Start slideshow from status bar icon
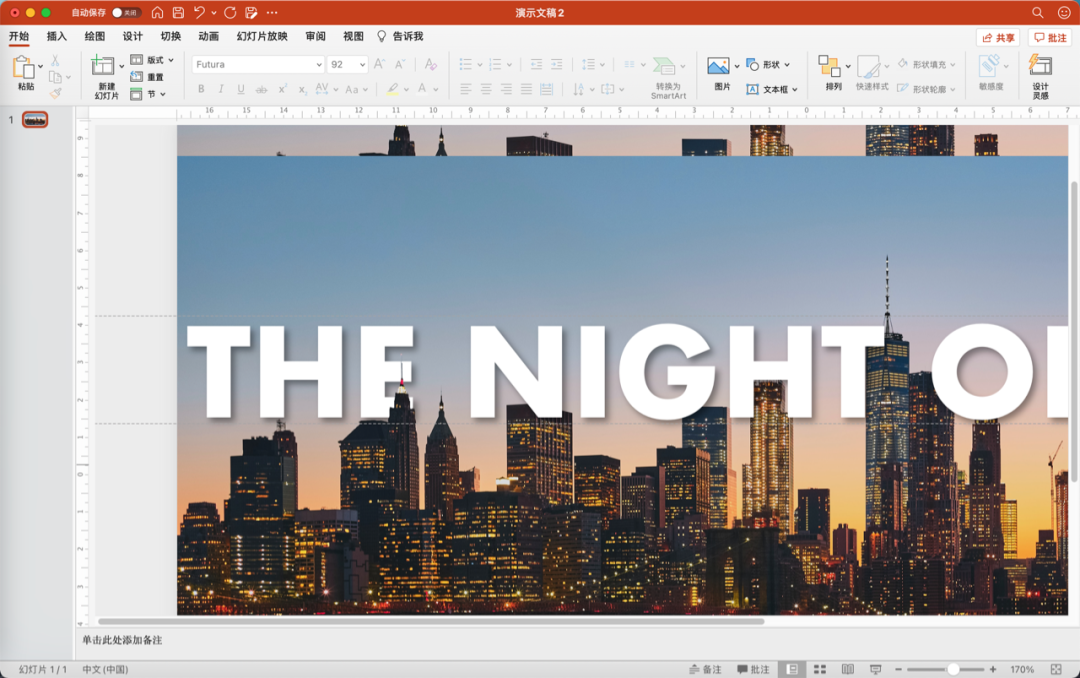Viewport: 1080px width, 678px height. click(875, 669)
